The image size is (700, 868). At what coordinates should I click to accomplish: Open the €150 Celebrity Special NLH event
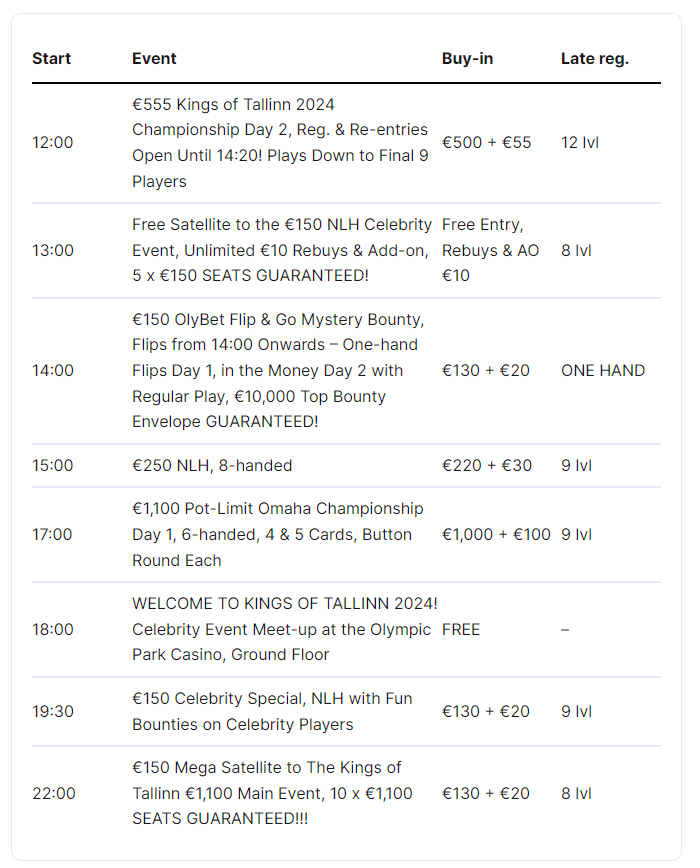pyautogui.click(x=272, y=711)
